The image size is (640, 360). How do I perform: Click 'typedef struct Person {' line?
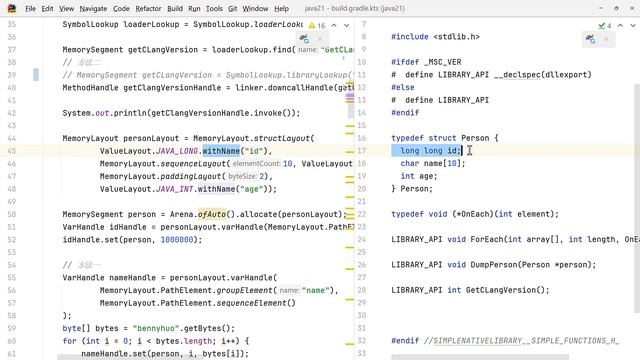[445, 138]
